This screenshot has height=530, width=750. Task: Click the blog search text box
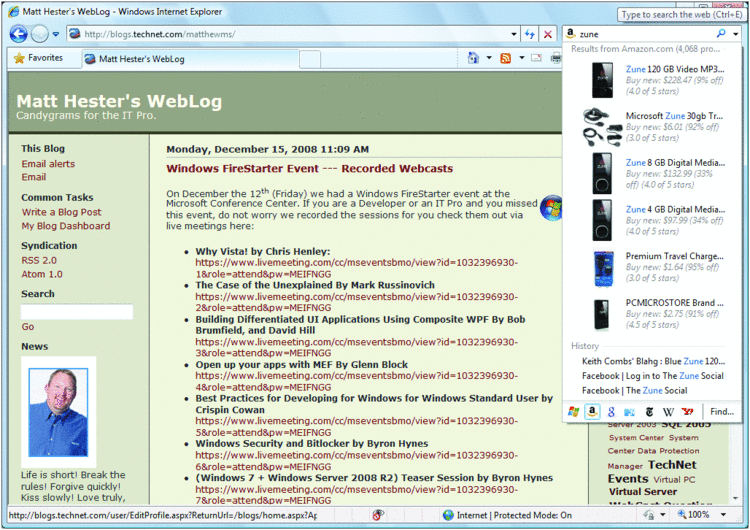77,312
